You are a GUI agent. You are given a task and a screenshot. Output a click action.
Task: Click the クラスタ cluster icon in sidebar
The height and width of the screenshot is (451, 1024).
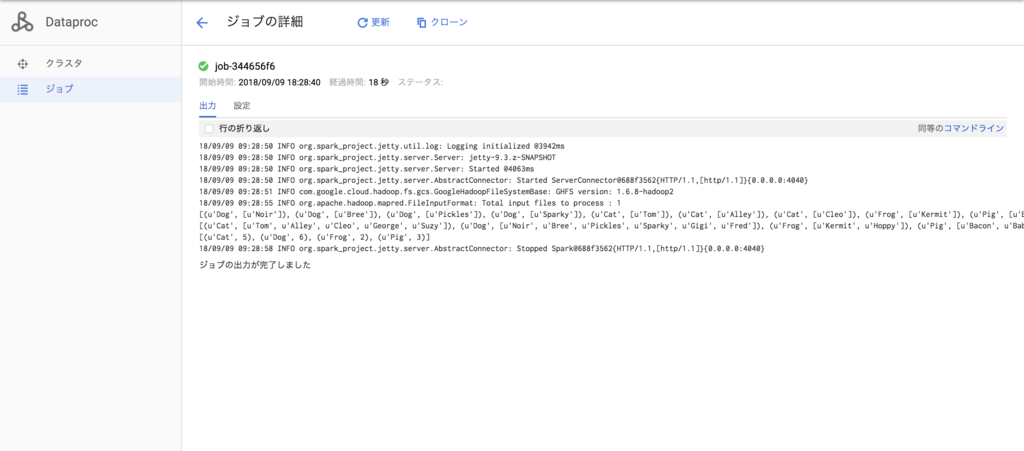pyautogui.click(x=22, y=64)
